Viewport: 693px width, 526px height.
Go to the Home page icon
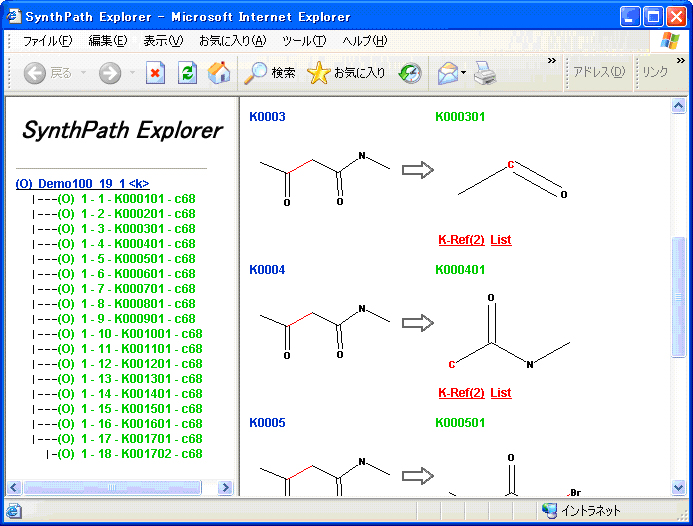[219, 73]
